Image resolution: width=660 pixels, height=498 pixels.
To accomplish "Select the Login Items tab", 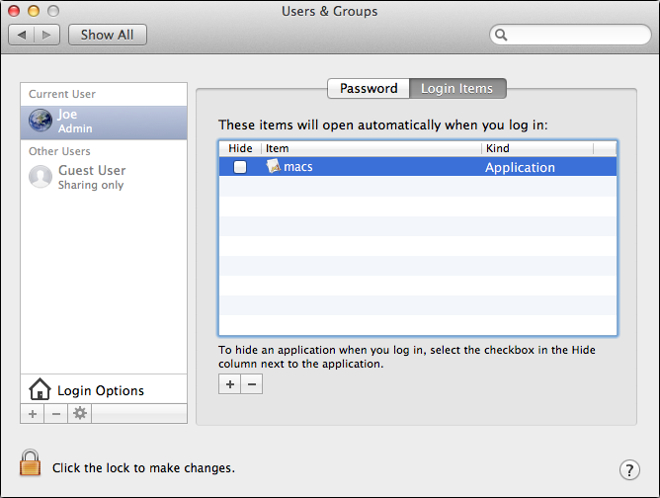I will (457, 88).
